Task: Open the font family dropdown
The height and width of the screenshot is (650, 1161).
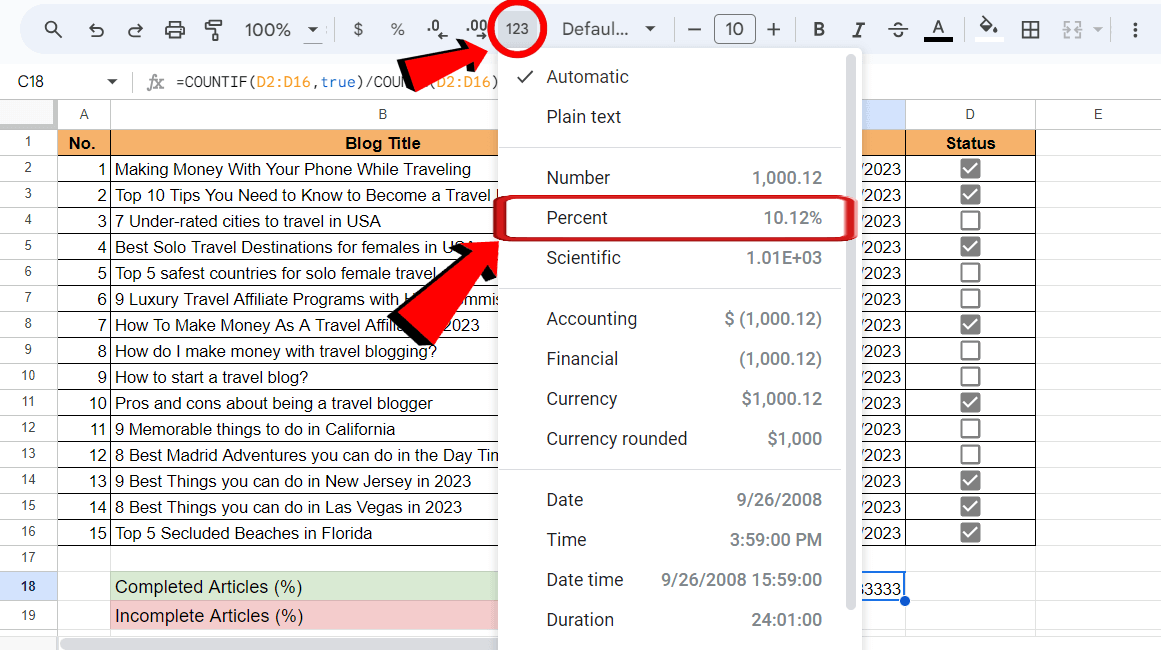Action: (x=610, y=30)
